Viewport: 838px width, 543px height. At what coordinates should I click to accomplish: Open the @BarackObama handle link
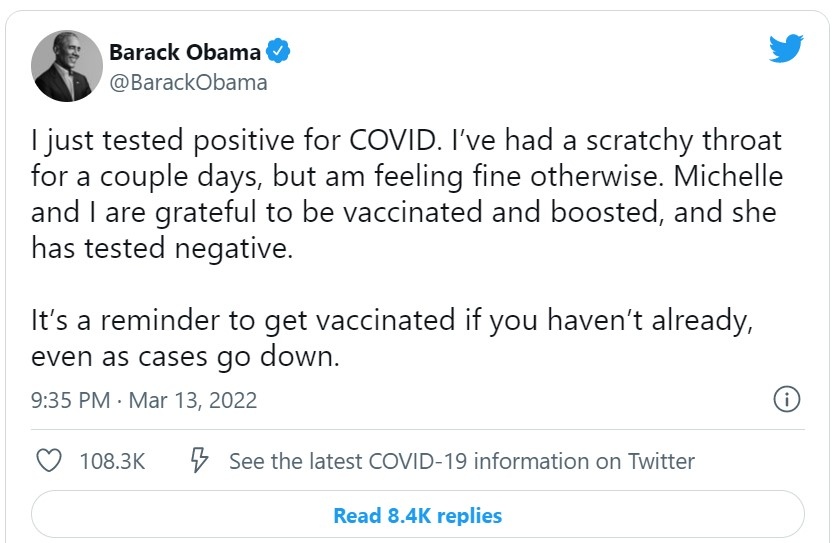click(188, 82)
